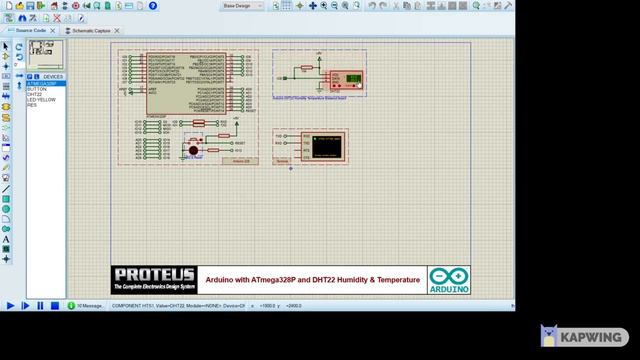Click the Rotate Clockwise icon

pos(19,47)
